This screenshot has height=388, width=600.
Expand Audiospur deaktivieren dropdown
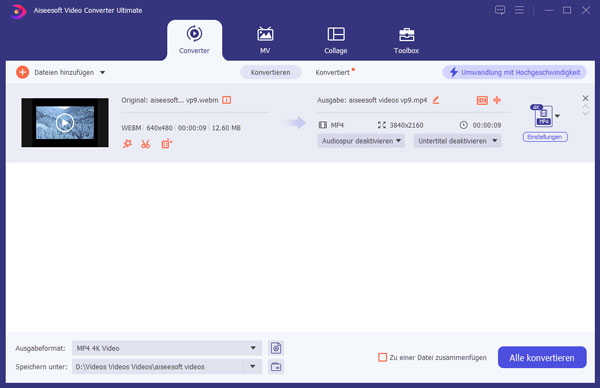pos(361,141)
